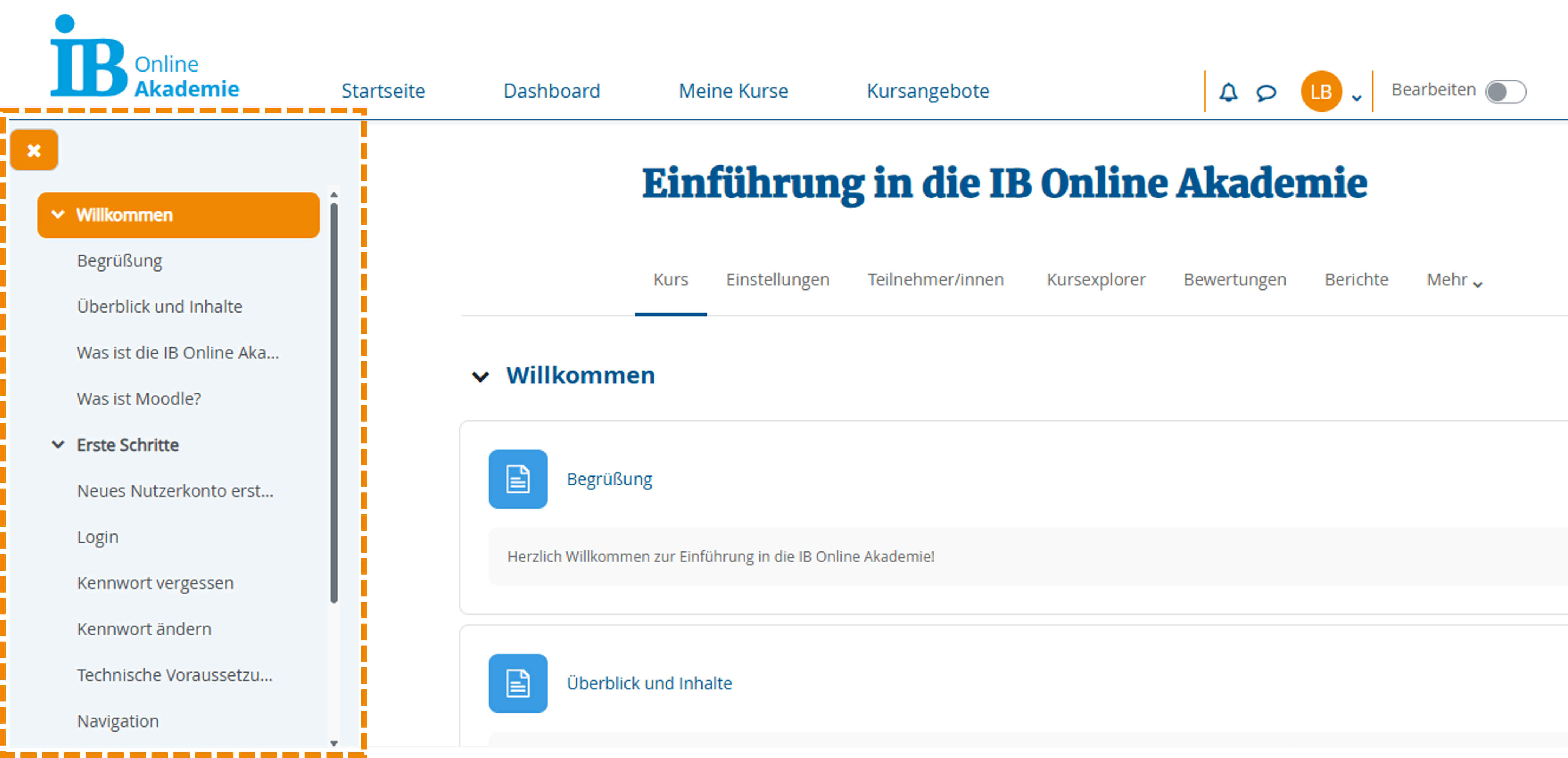Open the notifications bell
The image size is (1568, 758).
coord(1228,91)
